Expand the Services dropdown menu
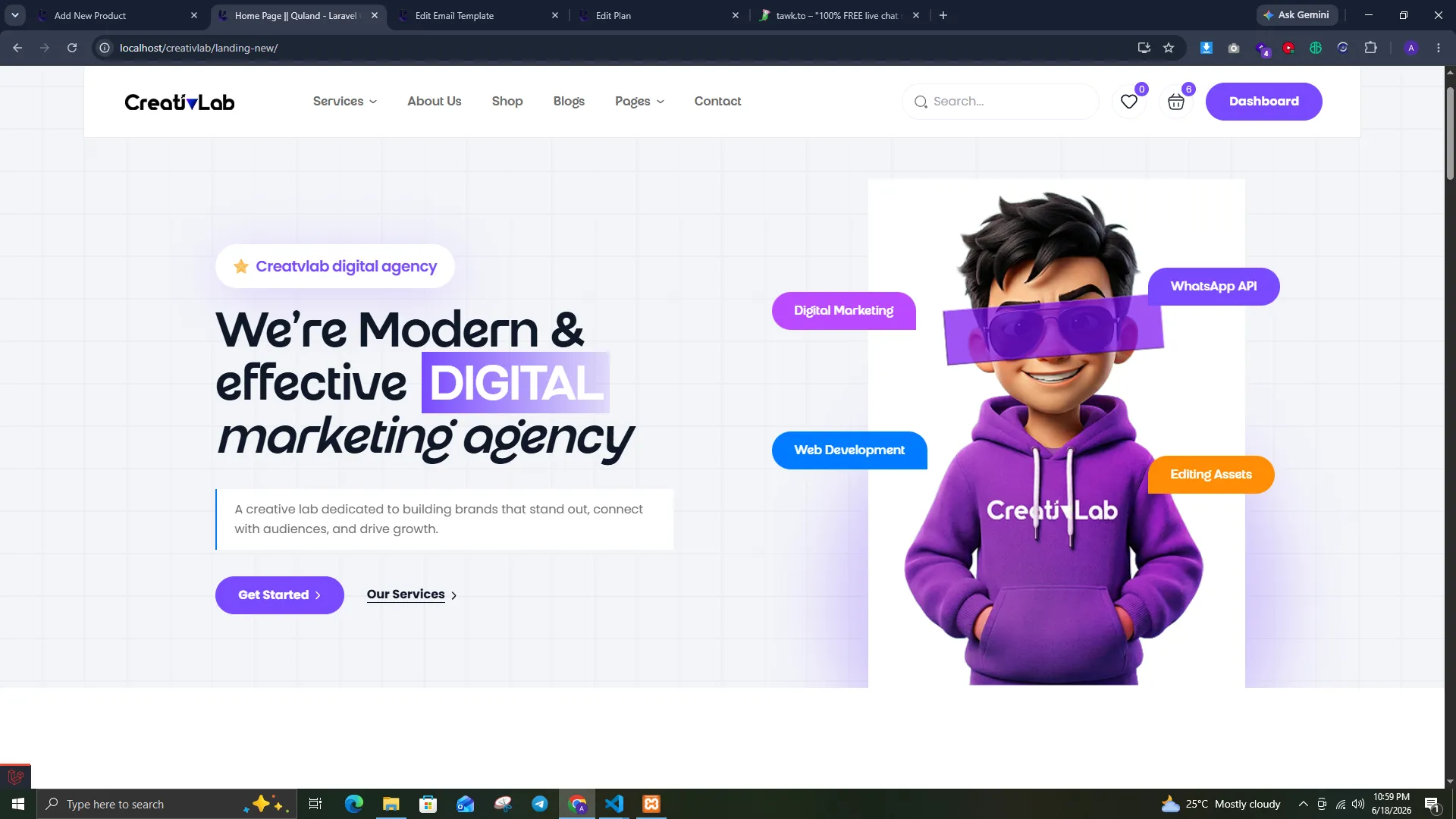 [345, 102]
